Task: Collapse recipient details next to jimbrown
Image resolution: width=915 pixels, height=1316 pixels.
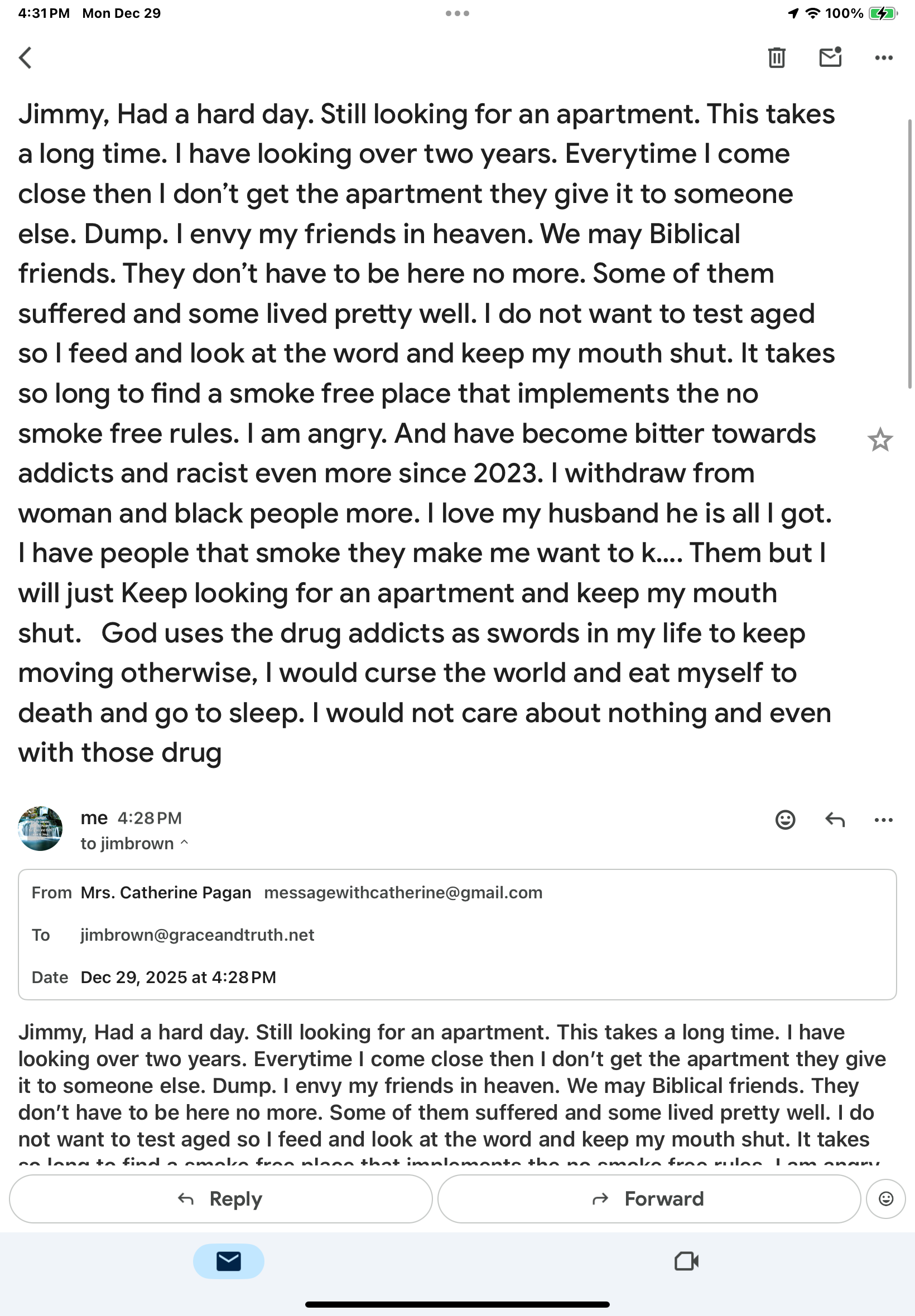Action: point(184,843)
